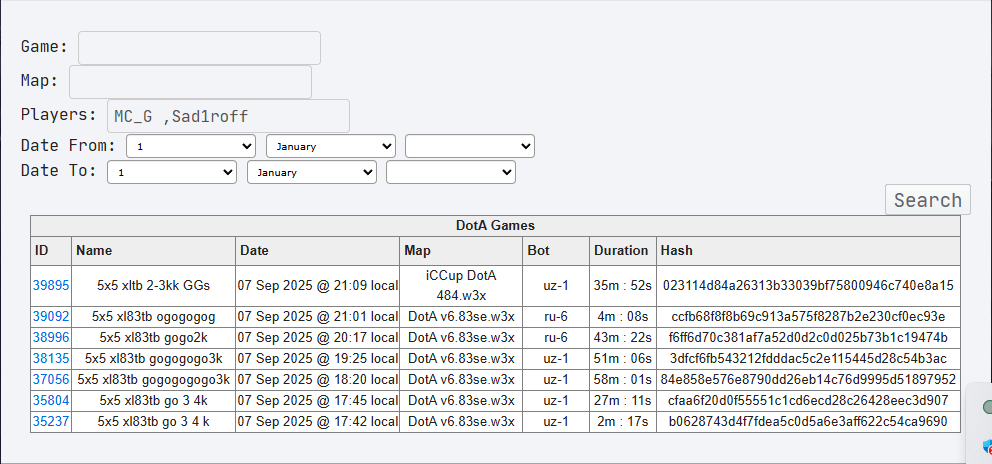
Task: Open the Date From day dropdown
Action: pos(191,146)
